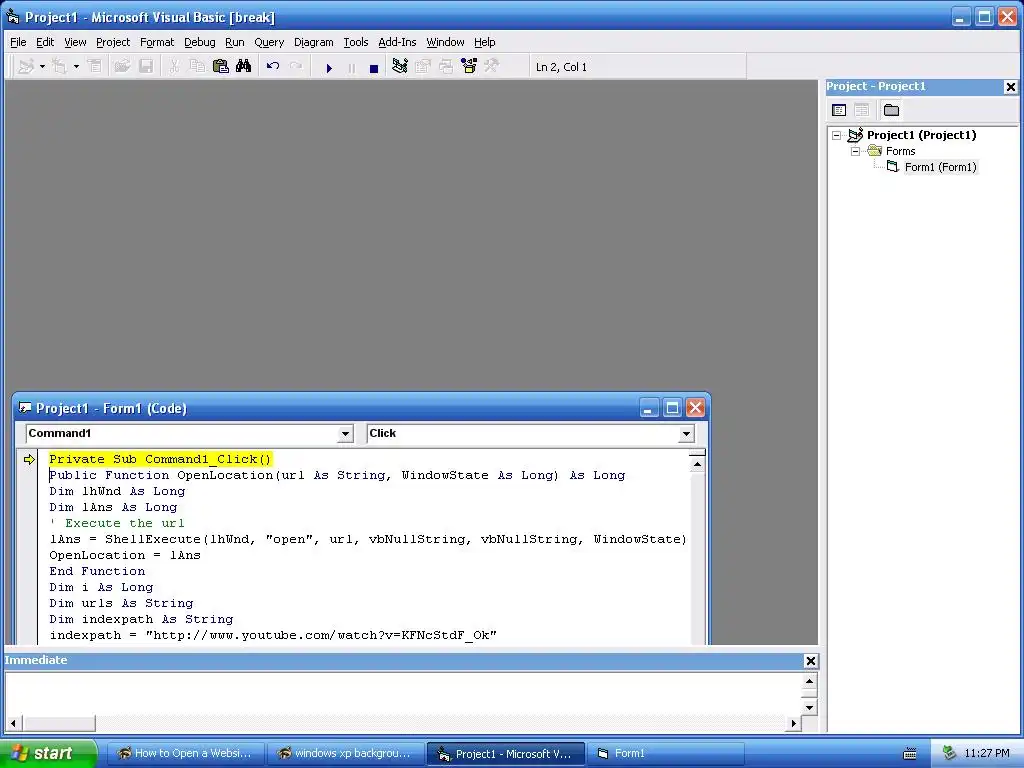Close the Immediate window
This screenshot has width=1024, height=768.
tap(810, 661)
